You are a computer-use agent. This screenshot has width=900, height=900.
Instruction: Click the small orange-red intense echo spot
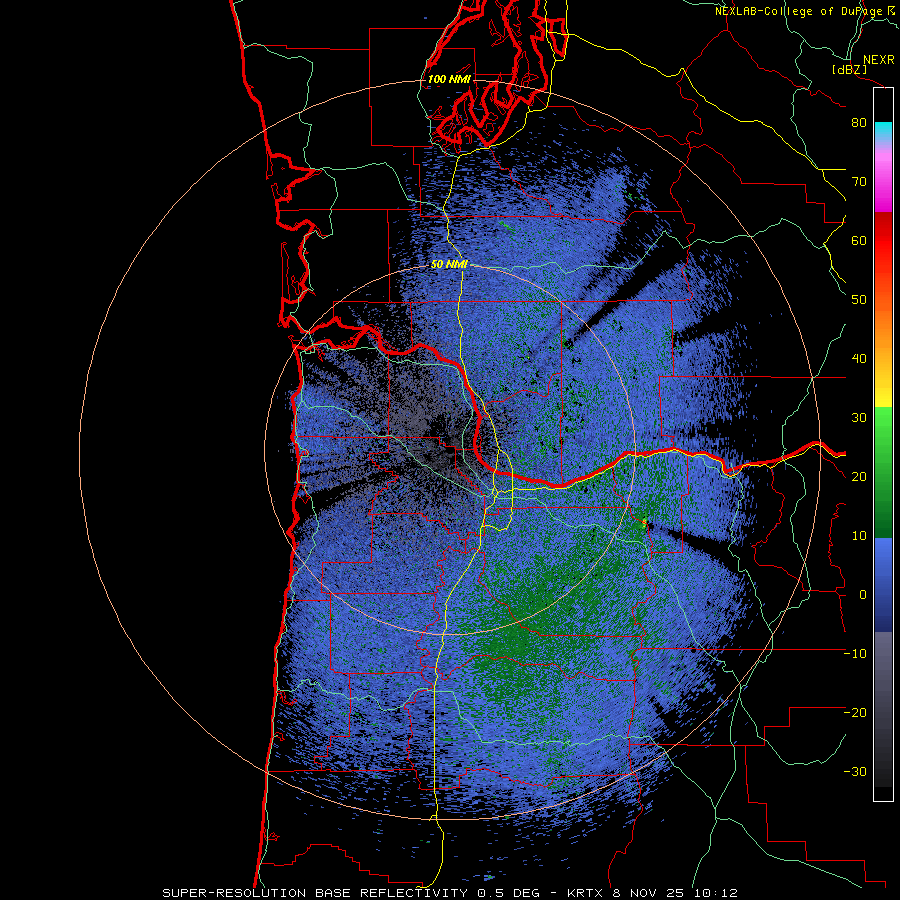tap(644, 522)
